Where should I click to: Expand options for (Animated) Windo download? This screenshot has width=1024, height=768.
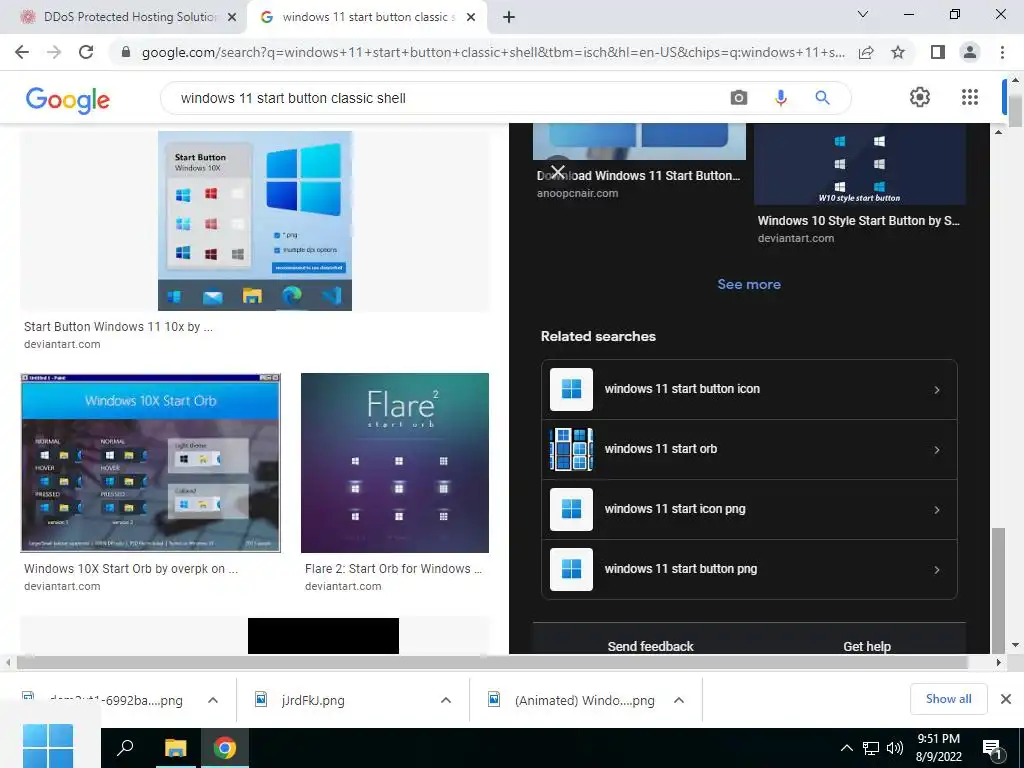tap(679, 700)
